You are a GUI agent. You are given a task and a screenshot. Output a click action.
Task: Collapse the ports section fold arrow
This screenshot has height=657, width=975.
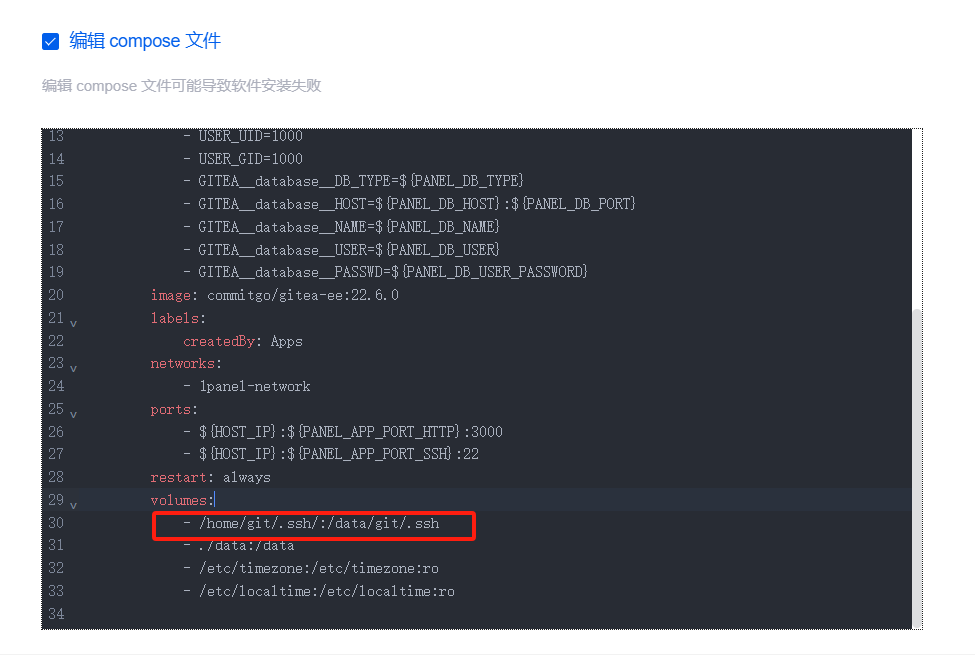click(x=72, y=415)
